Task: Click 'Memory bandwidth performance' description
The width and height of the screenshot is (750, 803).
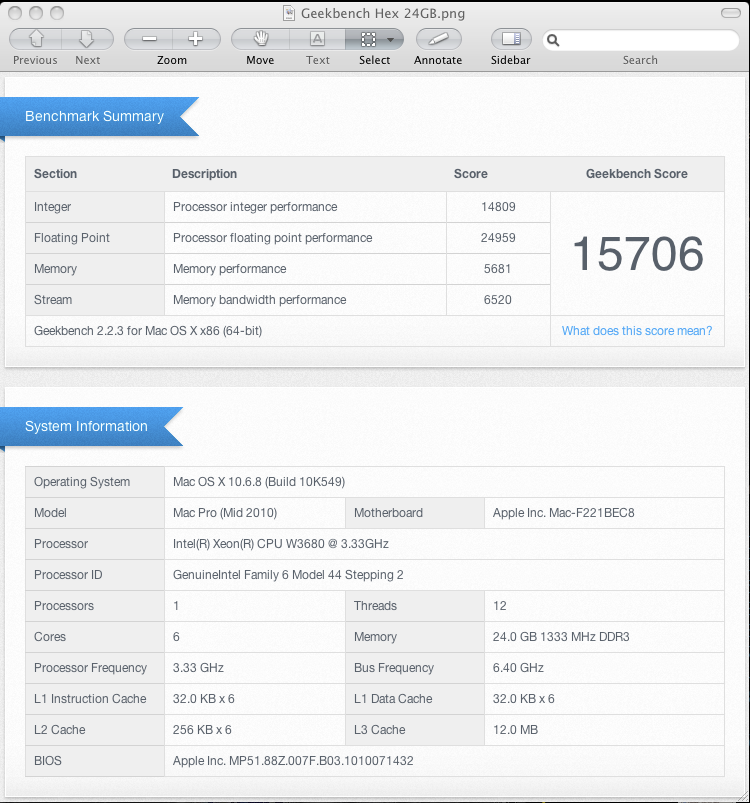Action: pos(260,300)
